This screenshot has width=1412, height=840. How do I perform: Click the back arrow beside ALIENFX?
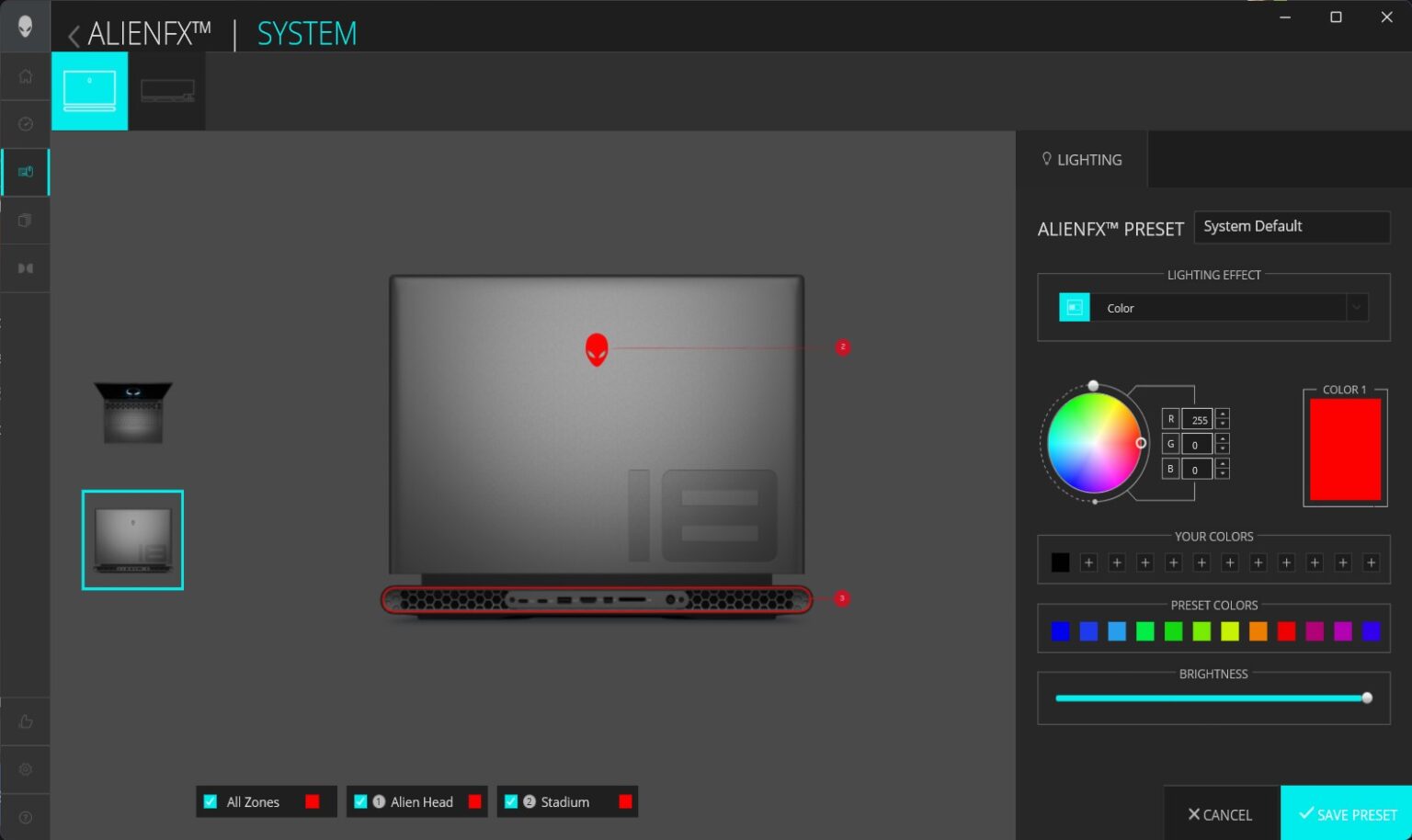pos(74,36)
